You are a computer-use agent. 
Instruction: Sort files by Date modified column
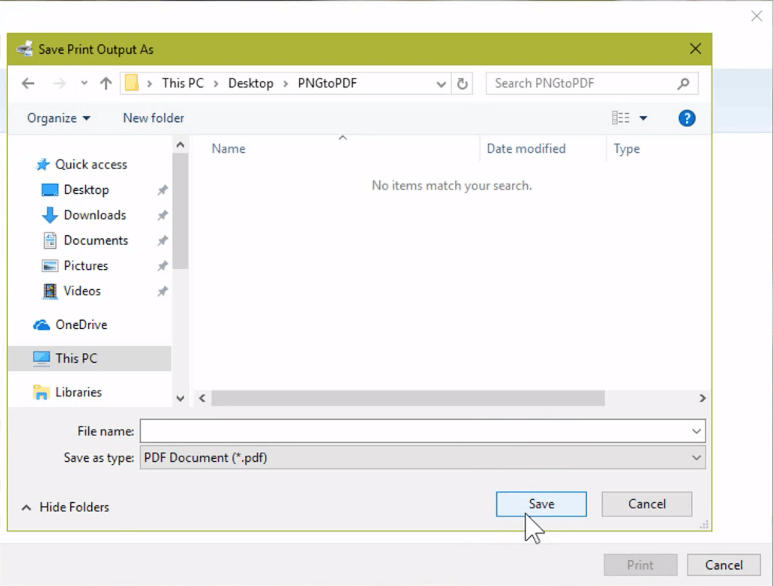click(526, 149)
